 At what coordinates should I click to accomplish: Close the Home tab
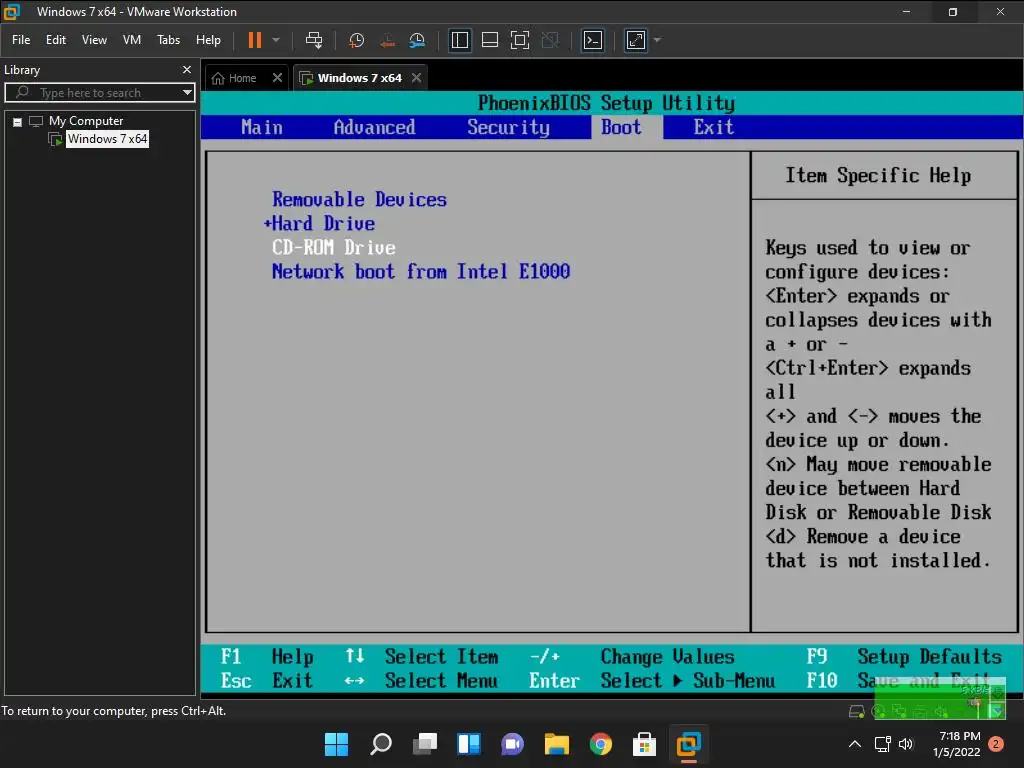(x=278, y=78)
